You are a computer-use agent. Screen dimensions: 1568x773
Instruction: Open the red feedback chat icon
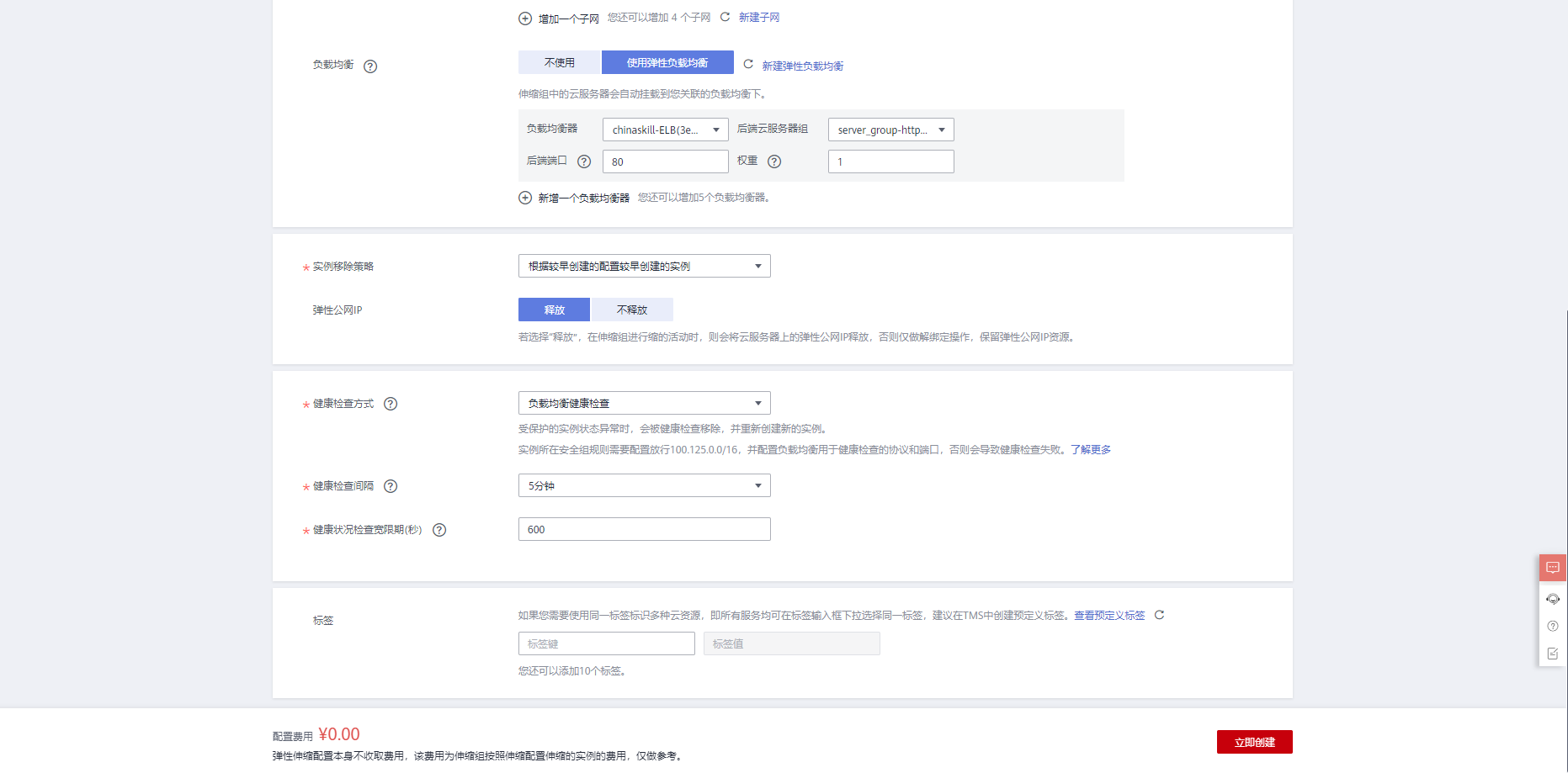point(1553,568)
